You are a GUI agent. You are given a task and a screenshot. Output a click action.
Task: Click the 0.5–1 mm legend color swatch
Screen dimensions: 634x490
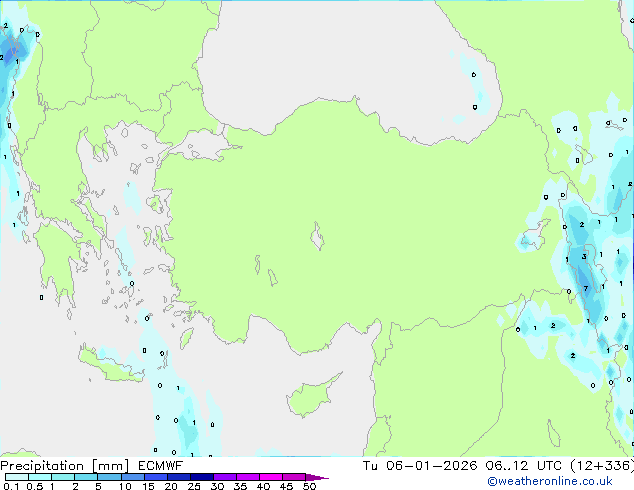(40, 477)
